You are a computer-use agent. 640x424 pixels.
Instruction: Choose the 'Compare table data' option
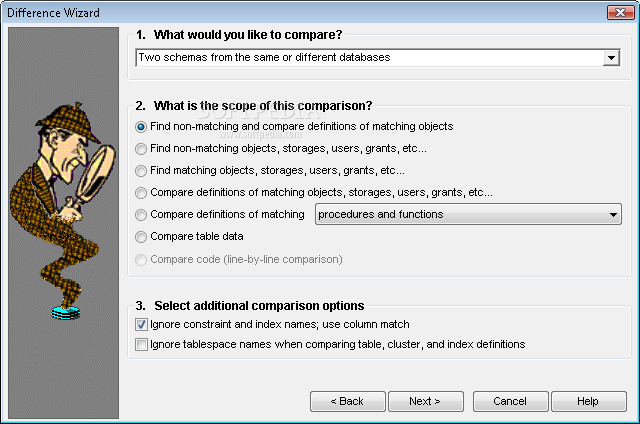141,237
